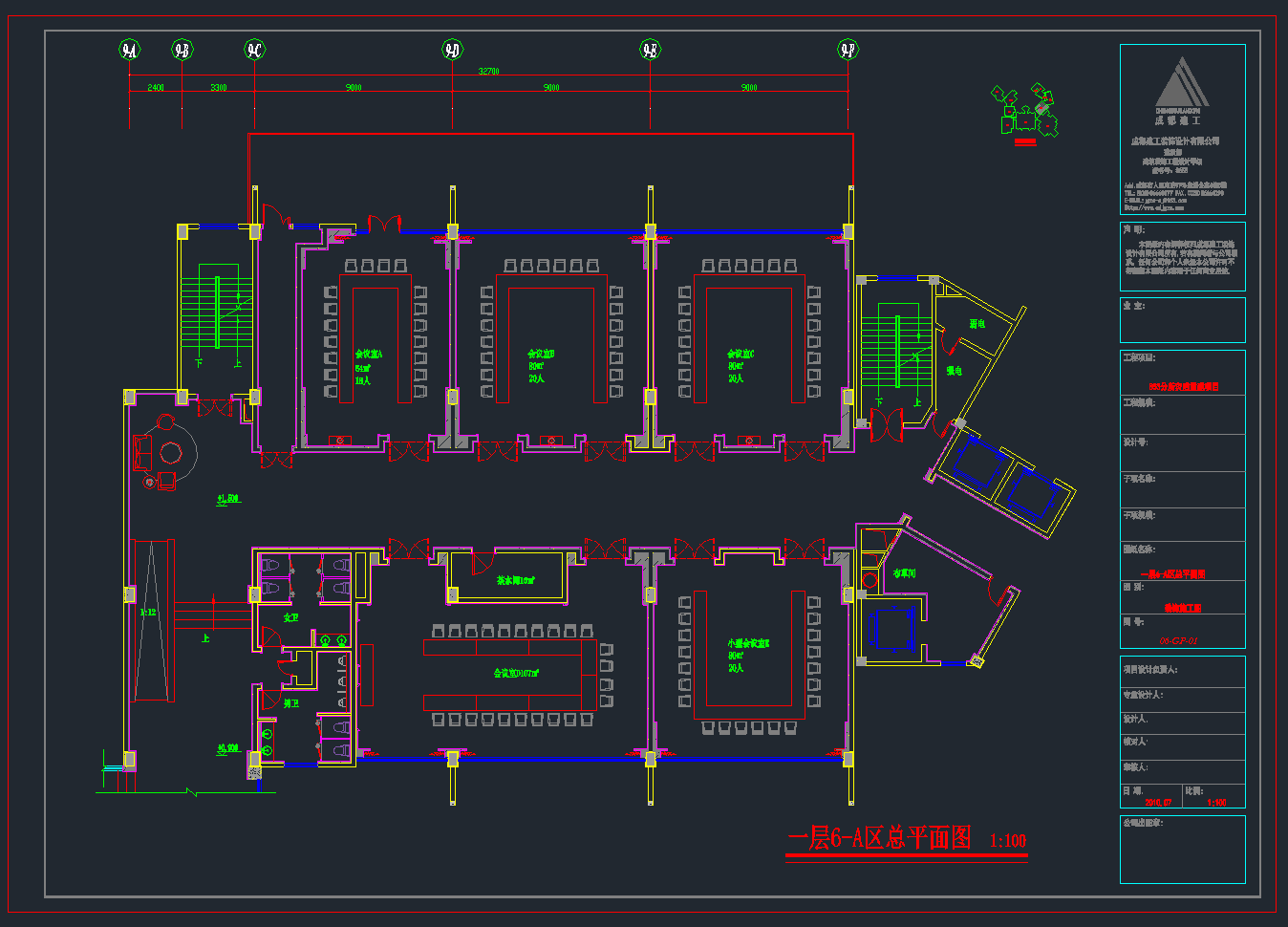1288x927 pixels.
Task: Select the left green staircase symbol
Action: point(217,313)
